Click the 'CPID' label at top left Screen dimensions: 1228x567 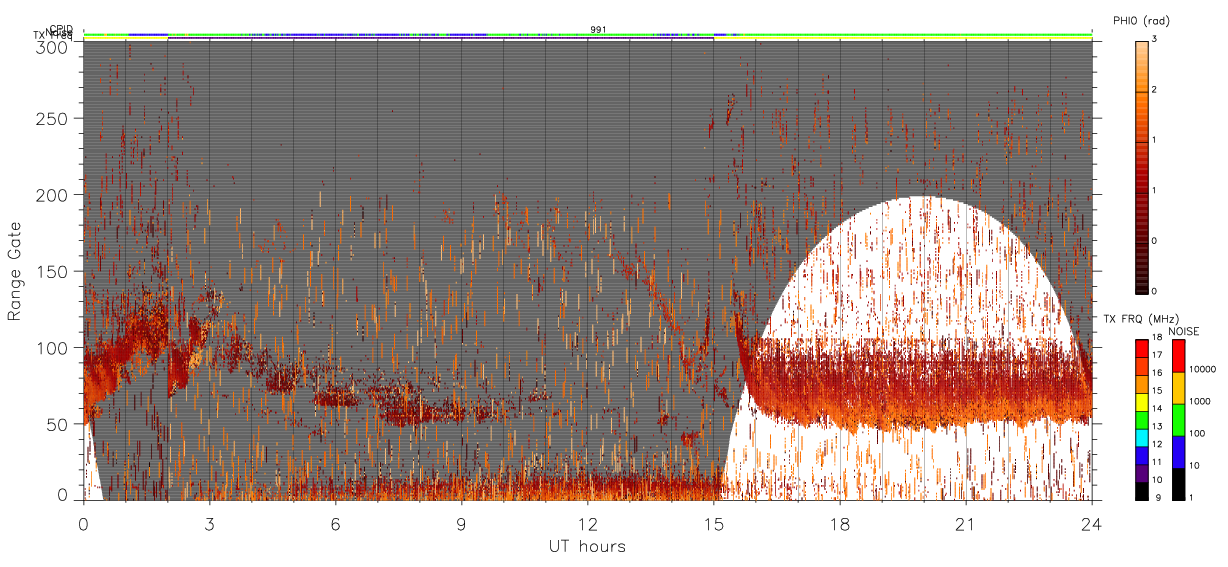point(61,30)
